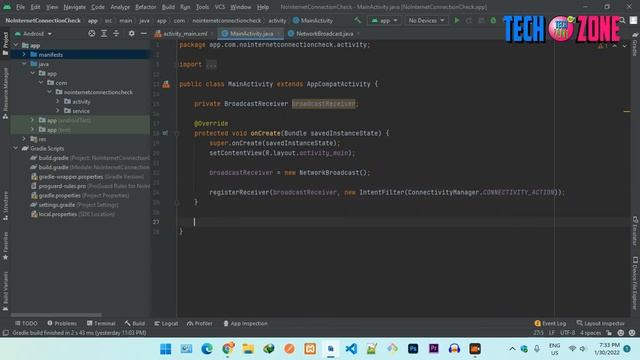The image size is (640, 360).
Task: Open the Build Variants sidebar tab
Action: (x=5, y=291)
